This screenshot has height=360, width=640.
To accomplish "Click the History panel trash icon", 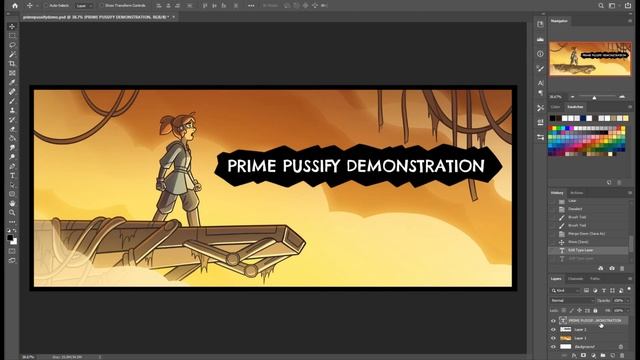I will [622, 268].
